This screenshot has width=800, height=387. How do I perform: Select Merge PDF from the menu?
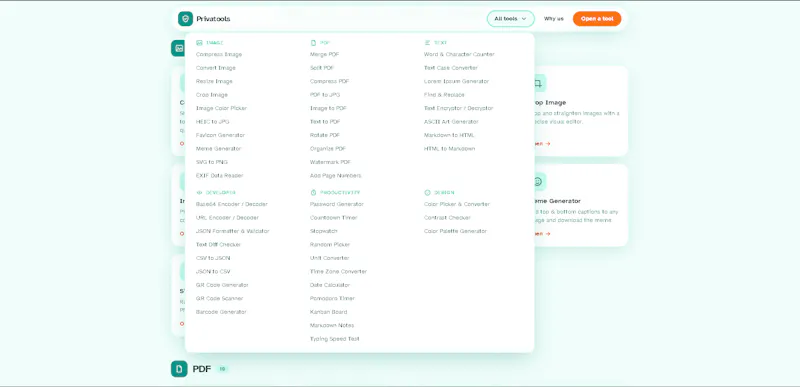coord(324,55)
